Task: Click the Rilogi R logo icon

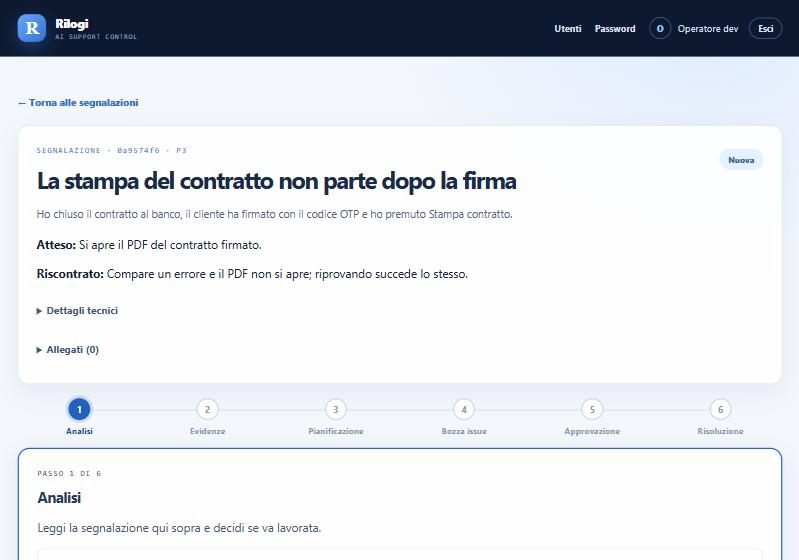Action: 32,28
